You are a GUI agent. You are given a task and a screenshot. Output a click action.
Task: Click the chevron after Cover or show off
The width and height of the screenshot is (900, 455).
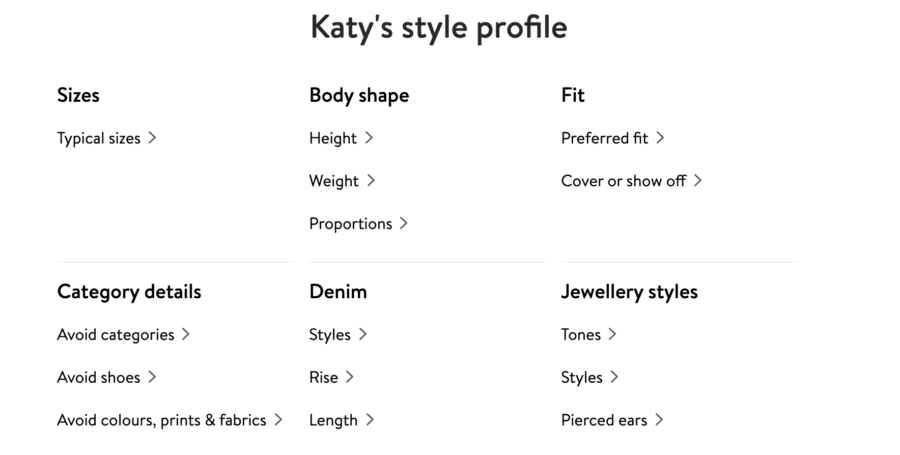(697, 180)
